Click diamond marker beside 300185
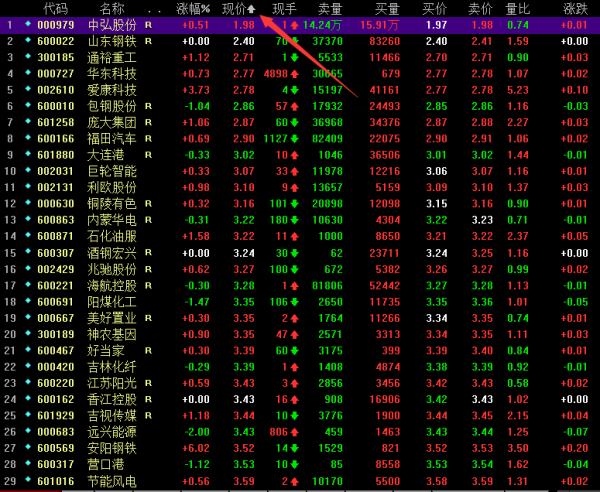600x492 pixels. click(28, 56)
